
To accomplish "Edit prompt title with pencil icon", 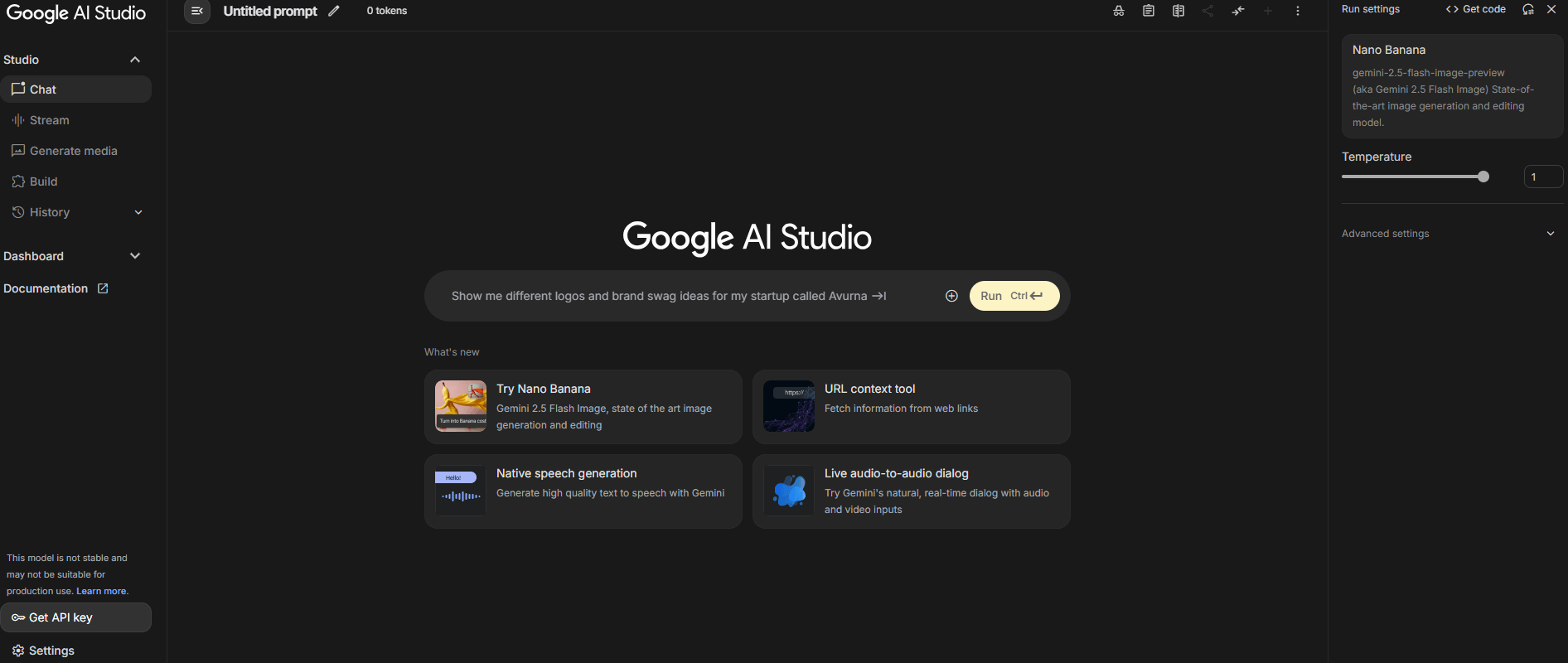I will tap(334, 11).
